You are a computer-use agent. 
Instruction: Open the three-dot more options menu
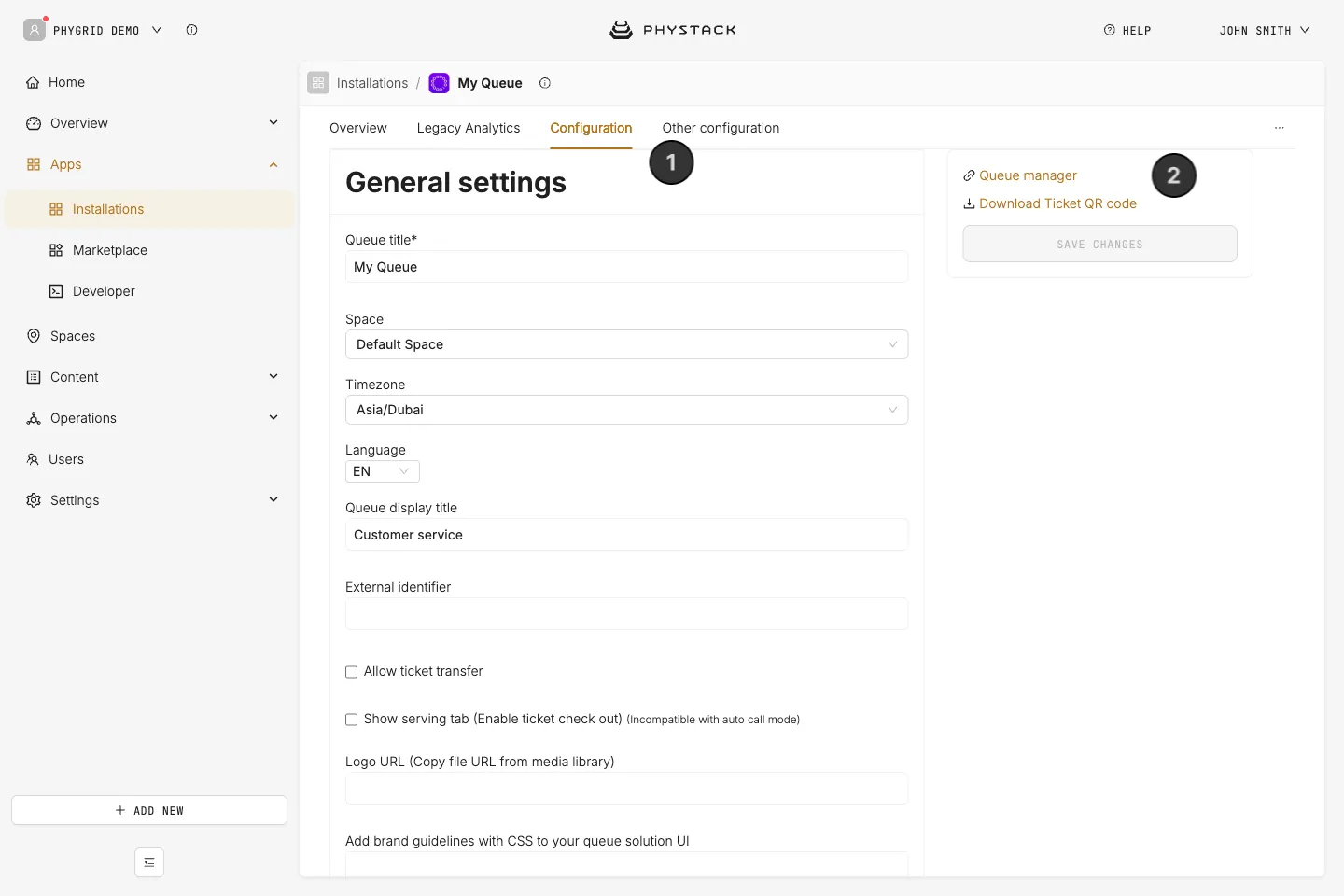pos(1280,128)
